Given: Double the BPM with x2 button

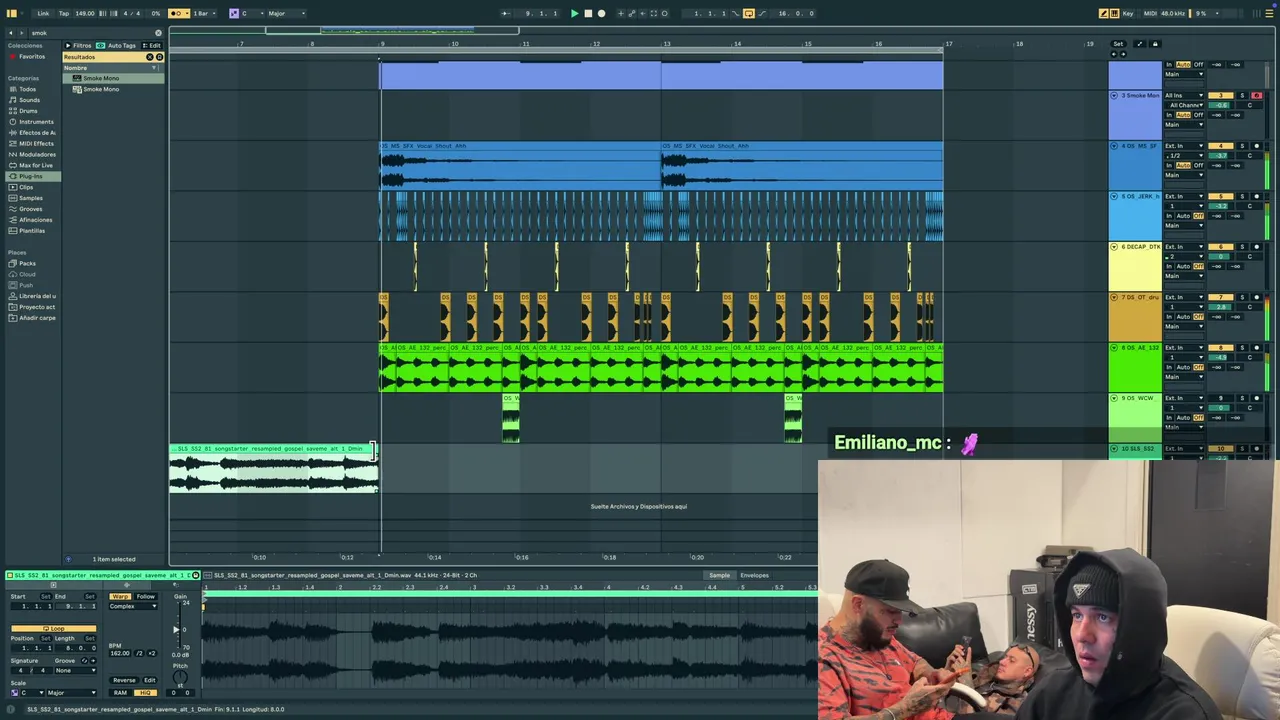Looking at the screenshot, I should 151,653.
